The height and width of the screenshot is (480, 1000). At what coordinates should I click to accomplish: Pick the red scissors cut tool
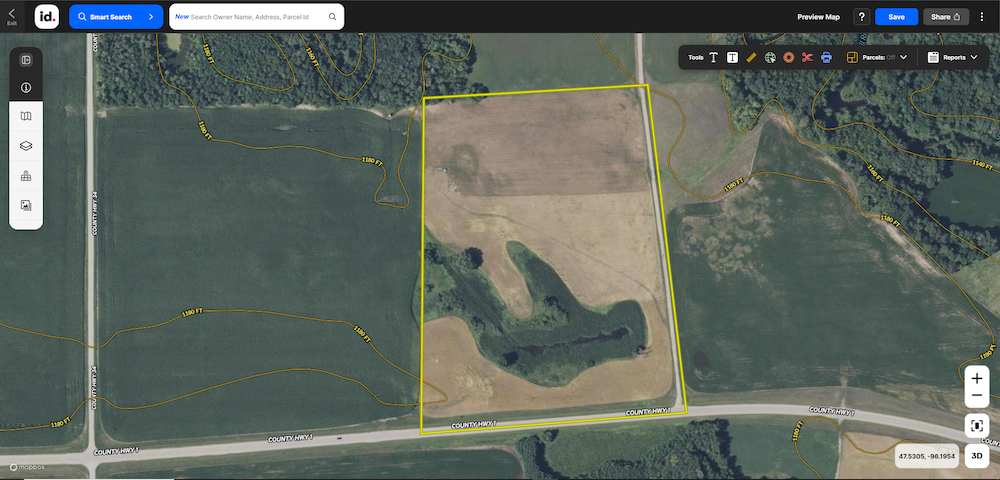click(807, 58)
